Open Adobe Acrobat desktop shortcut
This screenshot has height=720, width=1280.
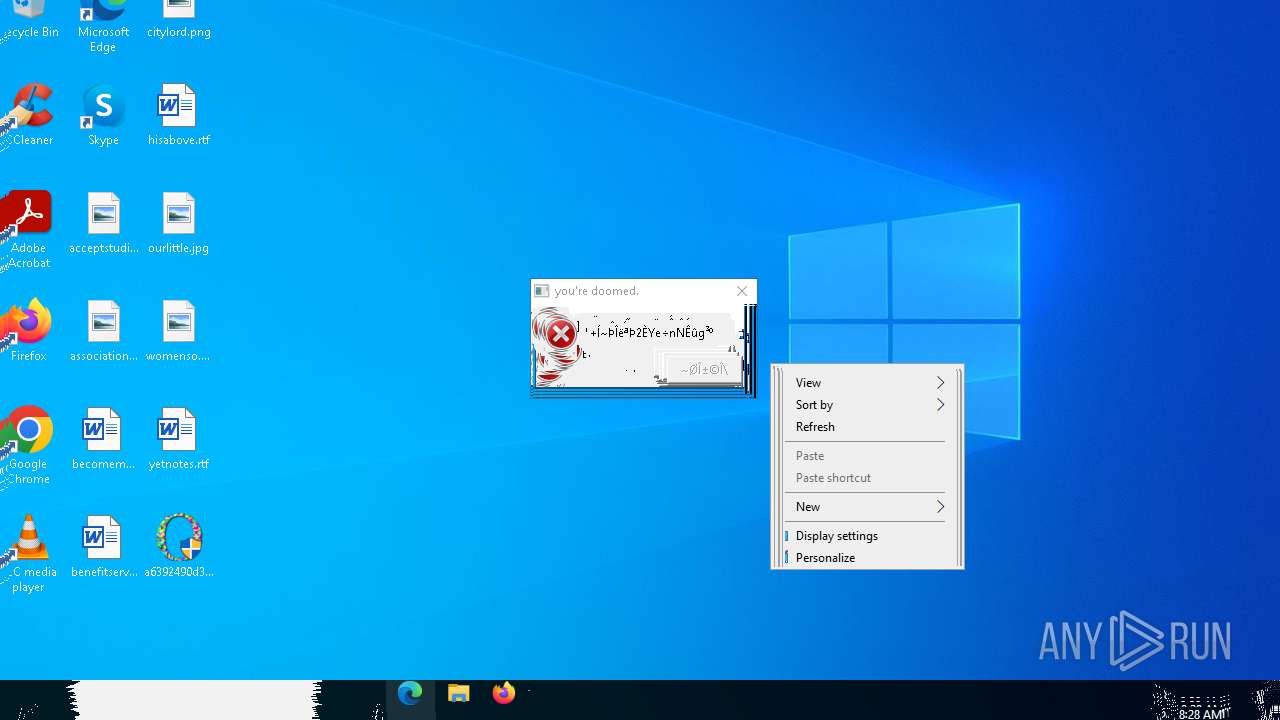pos(28,230)
